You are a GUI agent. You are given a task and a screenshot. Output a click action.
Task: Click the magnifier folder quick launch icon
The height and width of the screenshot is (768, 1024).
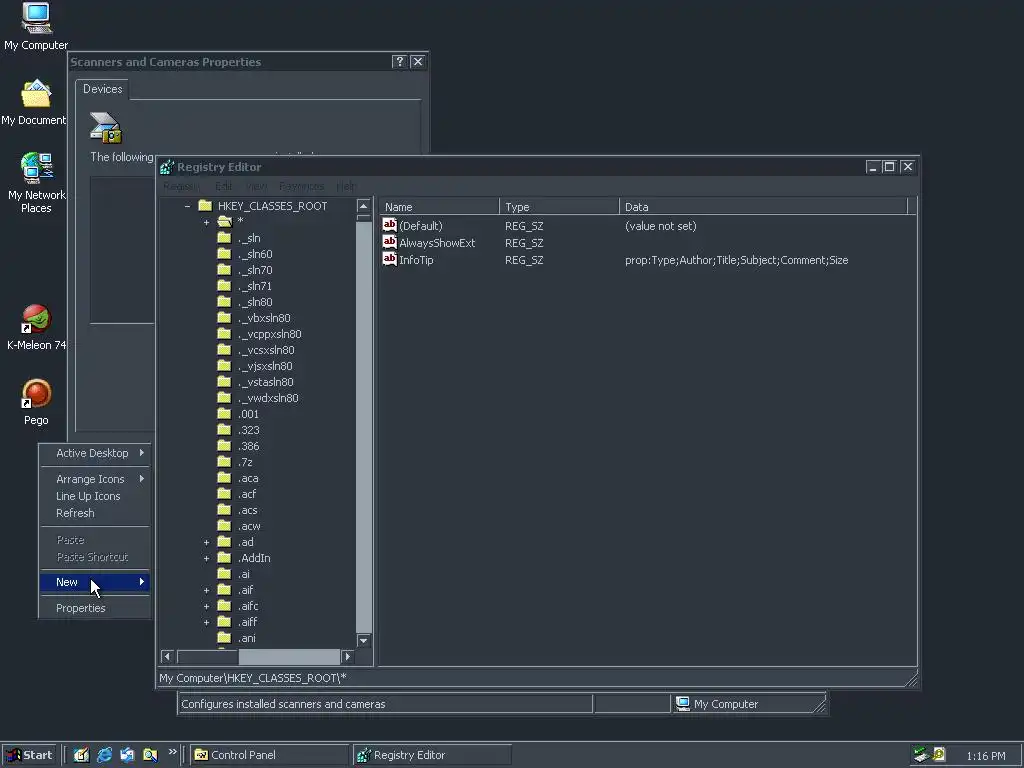tap(150, 755)
